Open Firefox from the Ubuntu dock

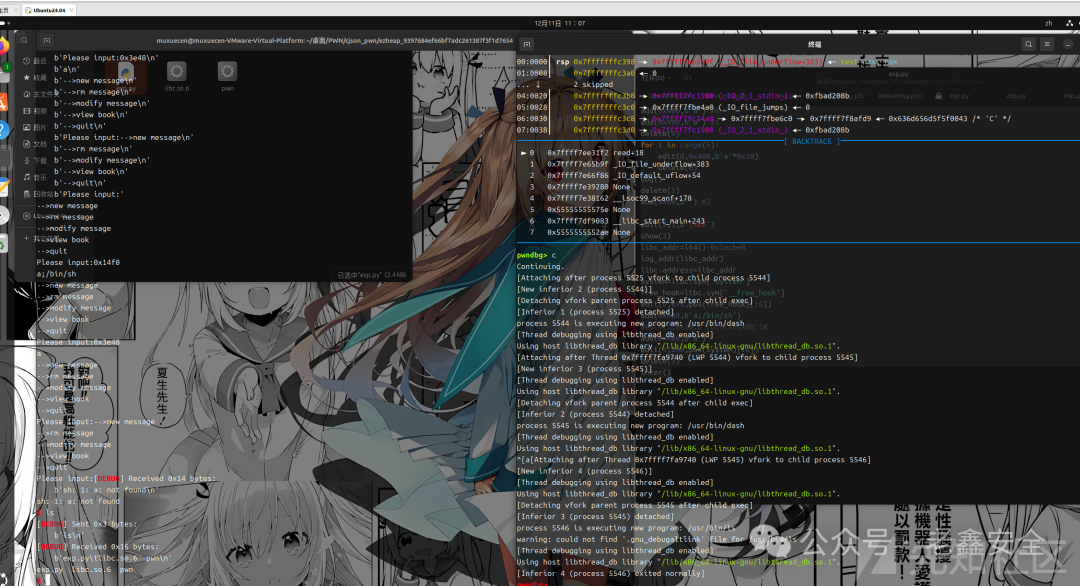3,47
